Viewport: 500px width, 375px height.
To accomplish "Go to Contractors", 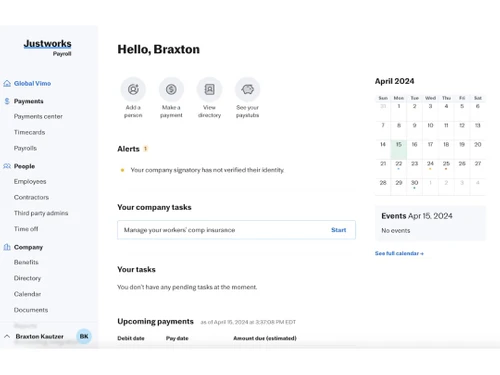I will click(31, 197).
